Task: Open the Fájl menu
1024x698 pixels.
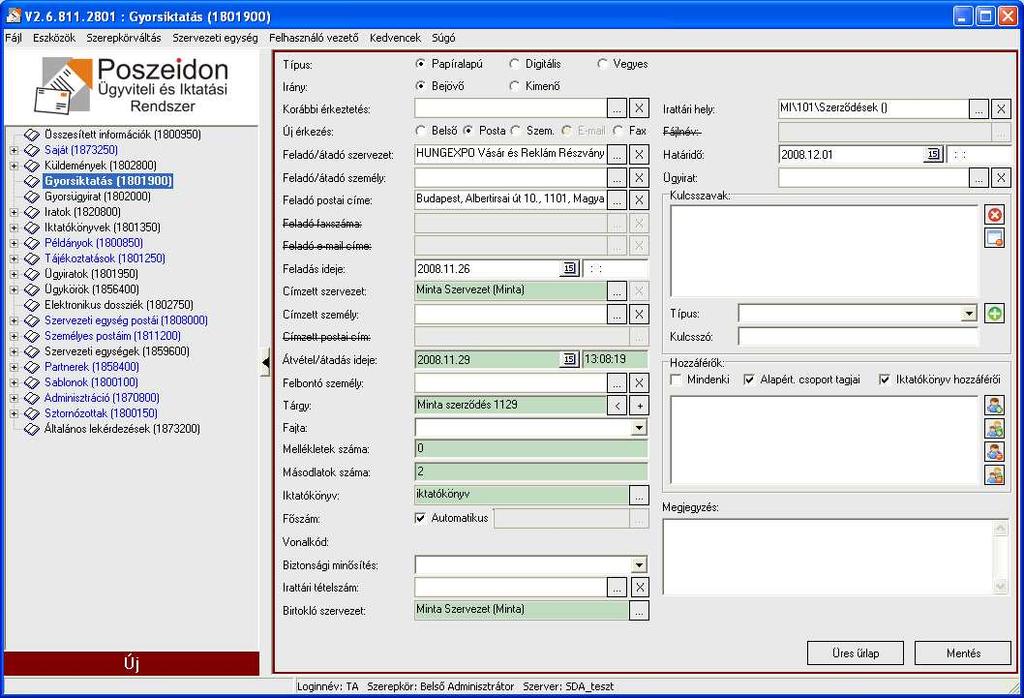Action: [x=14, y=38]
